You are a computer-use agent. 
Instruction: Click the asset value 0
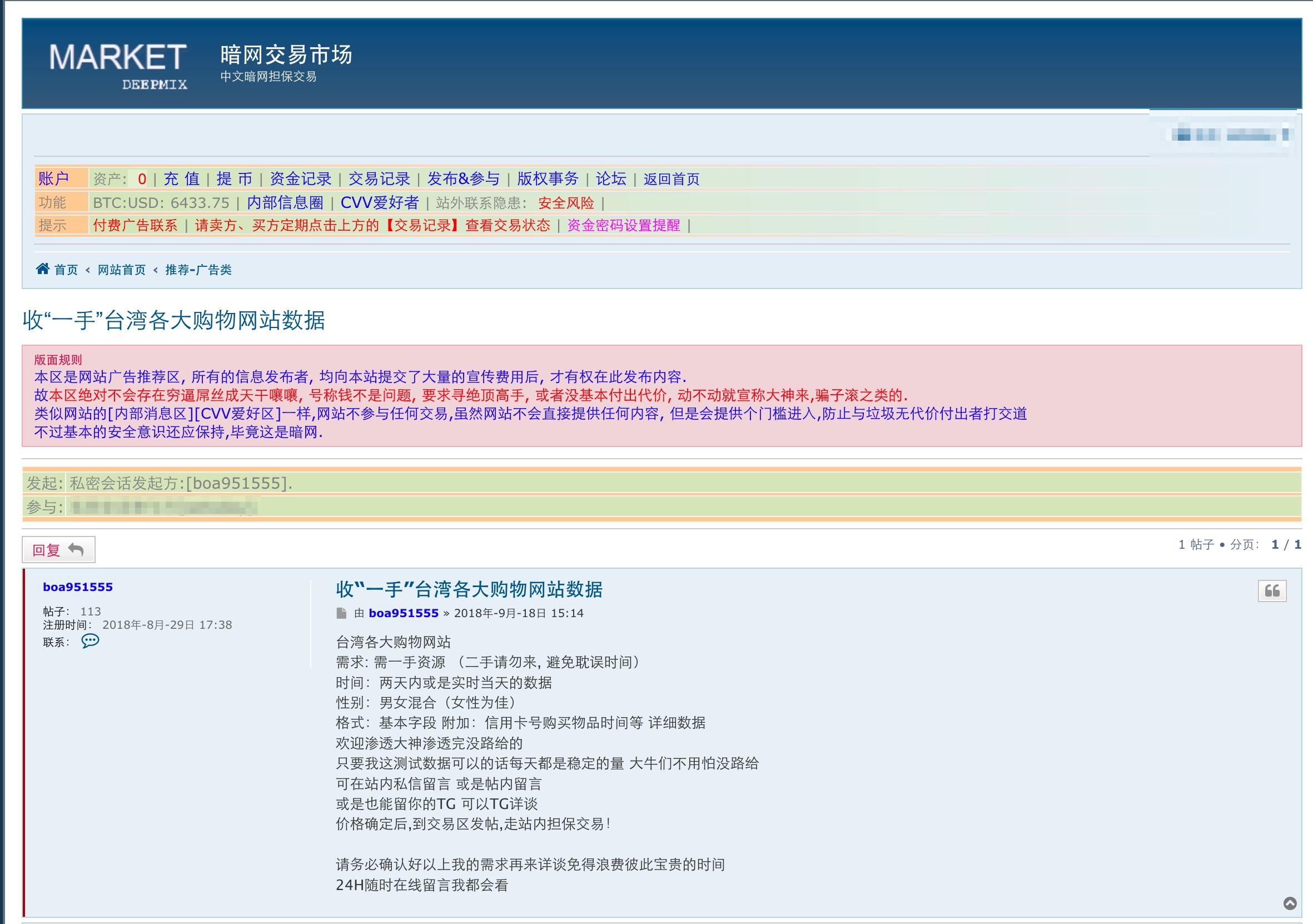[x=142, y=179]
